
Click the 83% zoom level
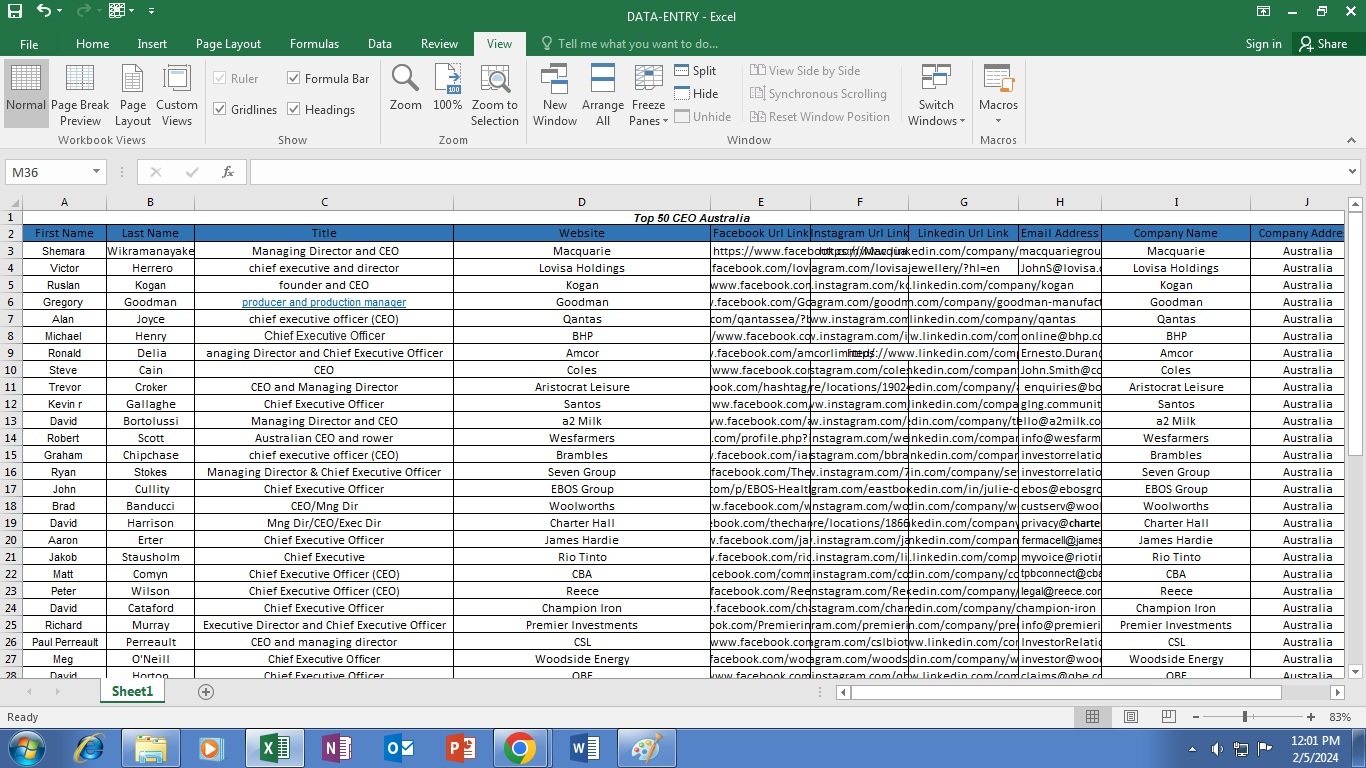1340,717
